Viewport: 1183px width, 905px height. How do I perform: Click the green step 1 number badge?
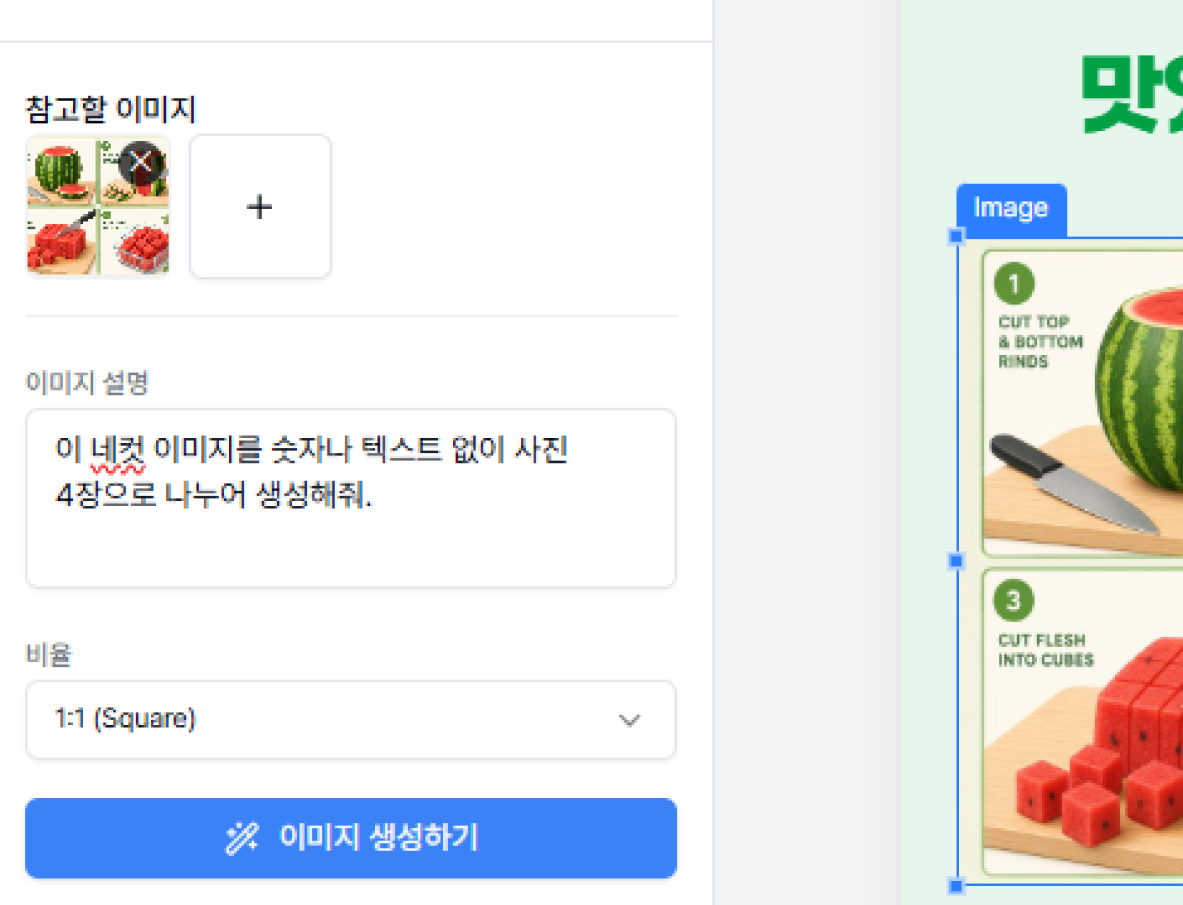tap(1014, 284)
